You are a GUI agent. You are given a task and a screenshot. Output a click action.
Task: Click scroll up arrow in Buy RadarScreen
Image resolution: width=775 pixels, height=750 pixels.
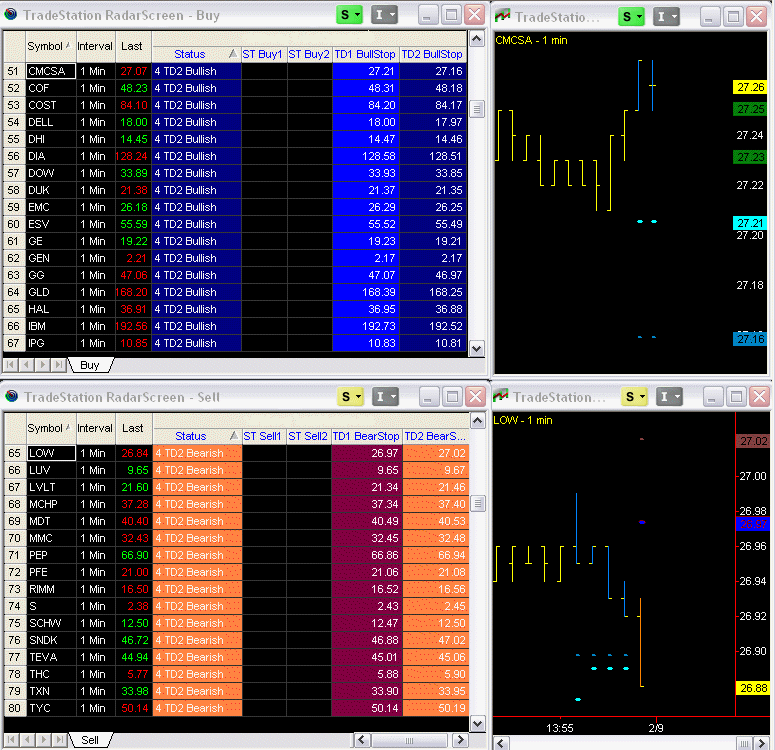click(476, 39)
